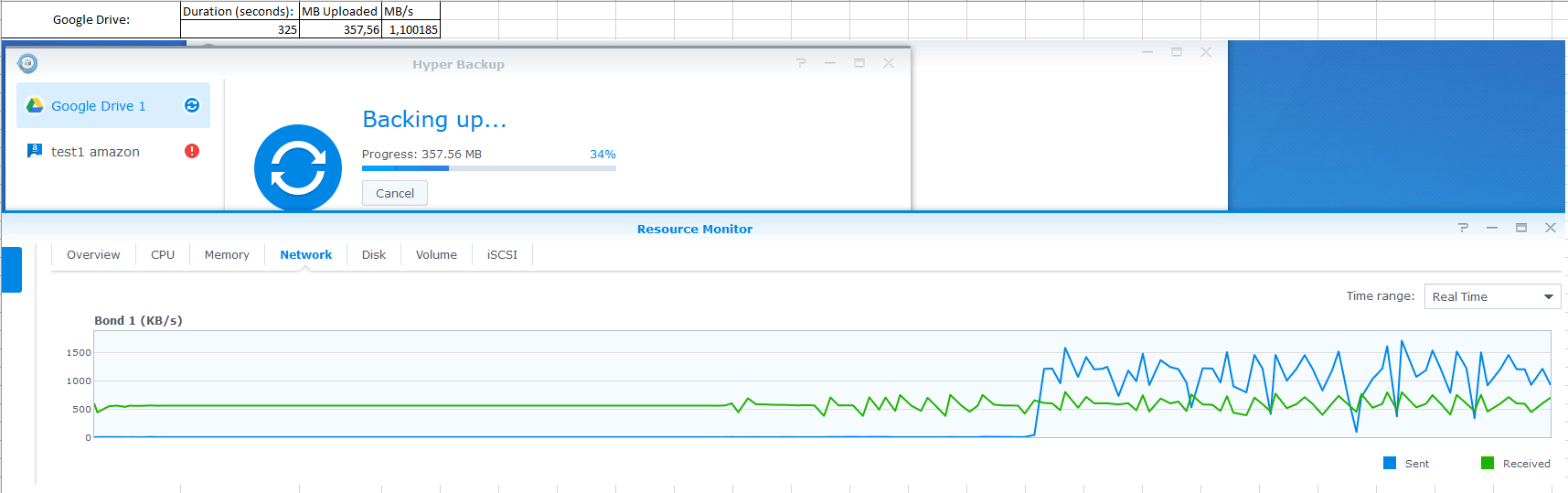Click the cell containing 325
Image resolution: width=1568 pixels, height=493 pixels.
(x=240, y=29)
